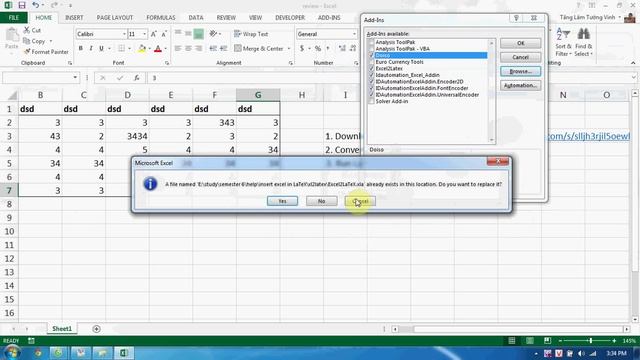Toggle Italic formatting
This screenshot has width=640, height=360.
tap(91, 49)
